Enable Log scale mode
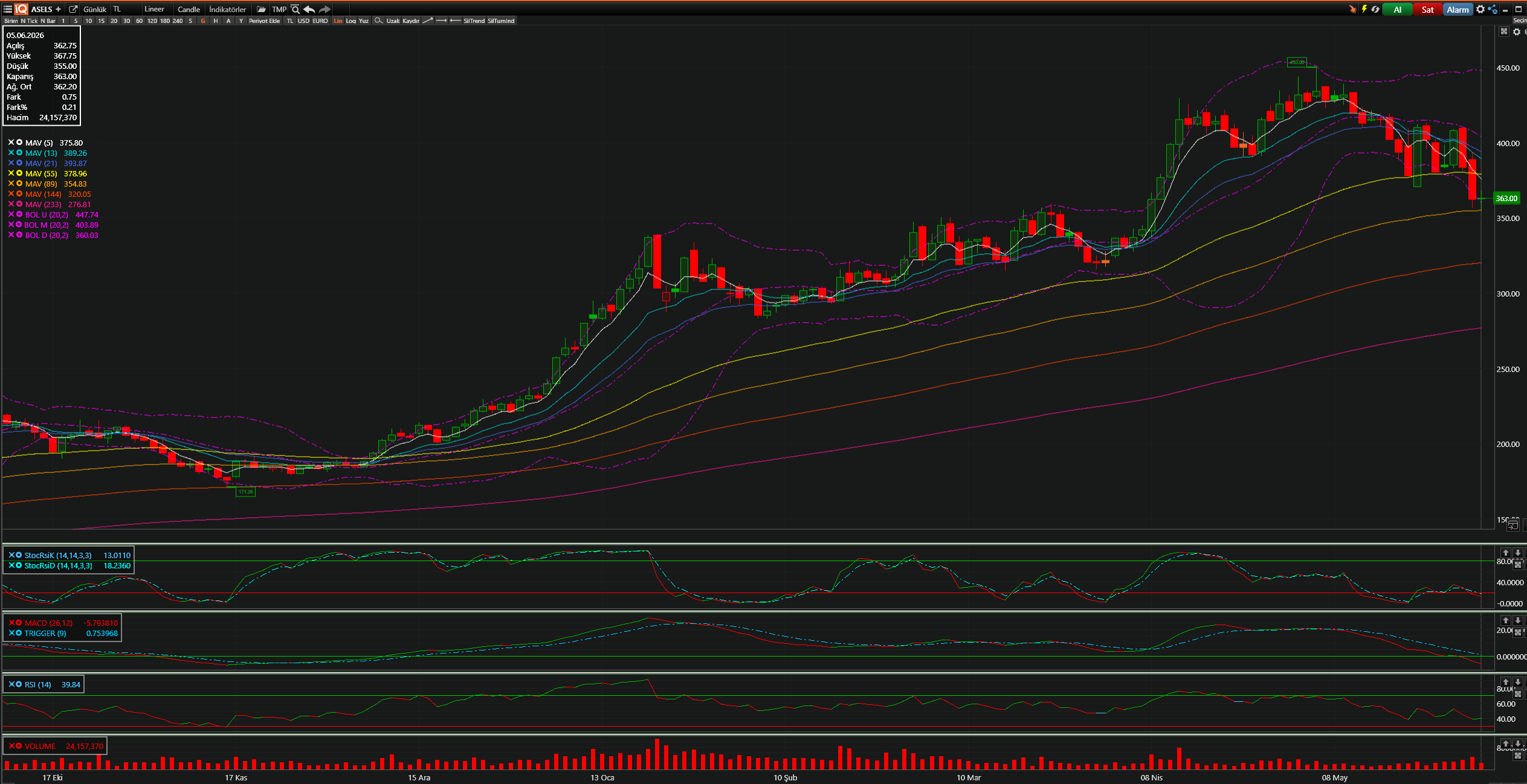This screenshot has height=784, width=1527. pyautogui.click(x=351, y=21)
